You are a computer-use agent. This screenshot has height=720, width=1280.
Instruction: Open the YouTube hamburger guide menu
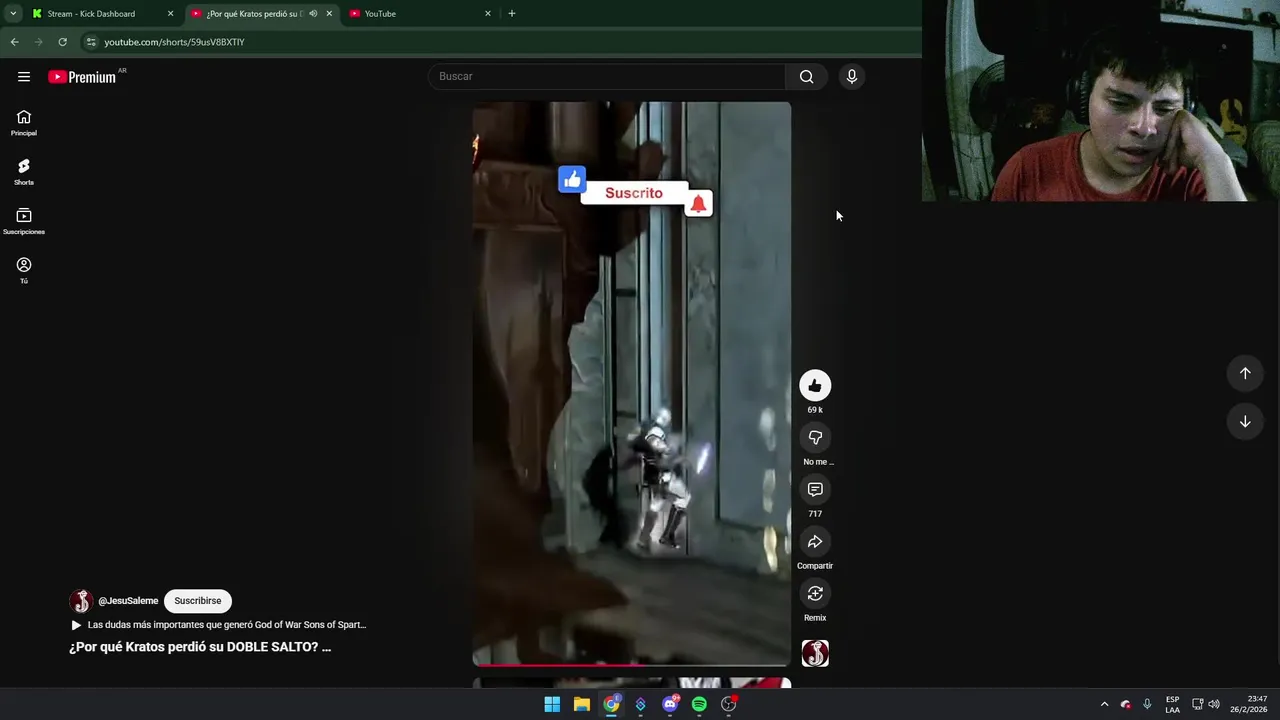[24, 77]
